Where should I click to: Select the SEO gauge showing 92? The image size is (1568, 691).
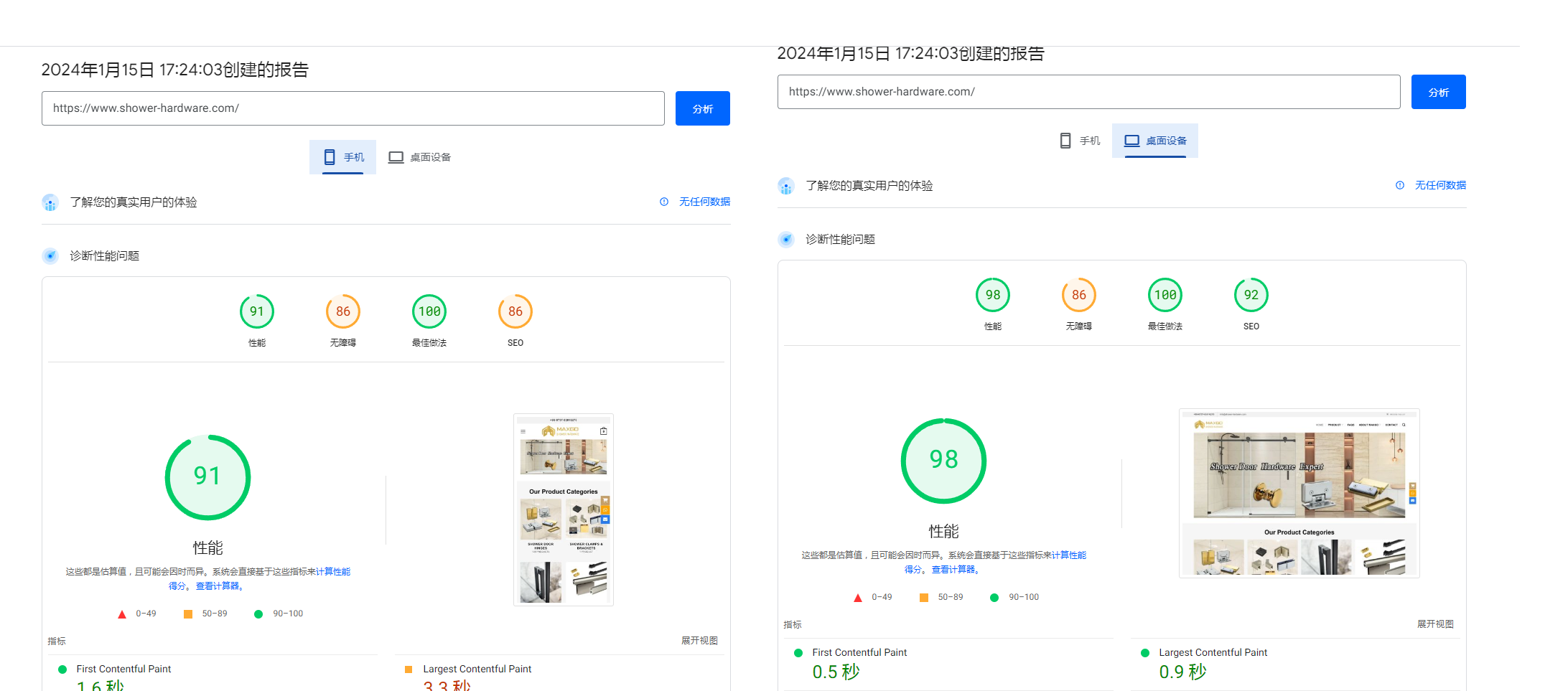click(x=1251, y=294)
